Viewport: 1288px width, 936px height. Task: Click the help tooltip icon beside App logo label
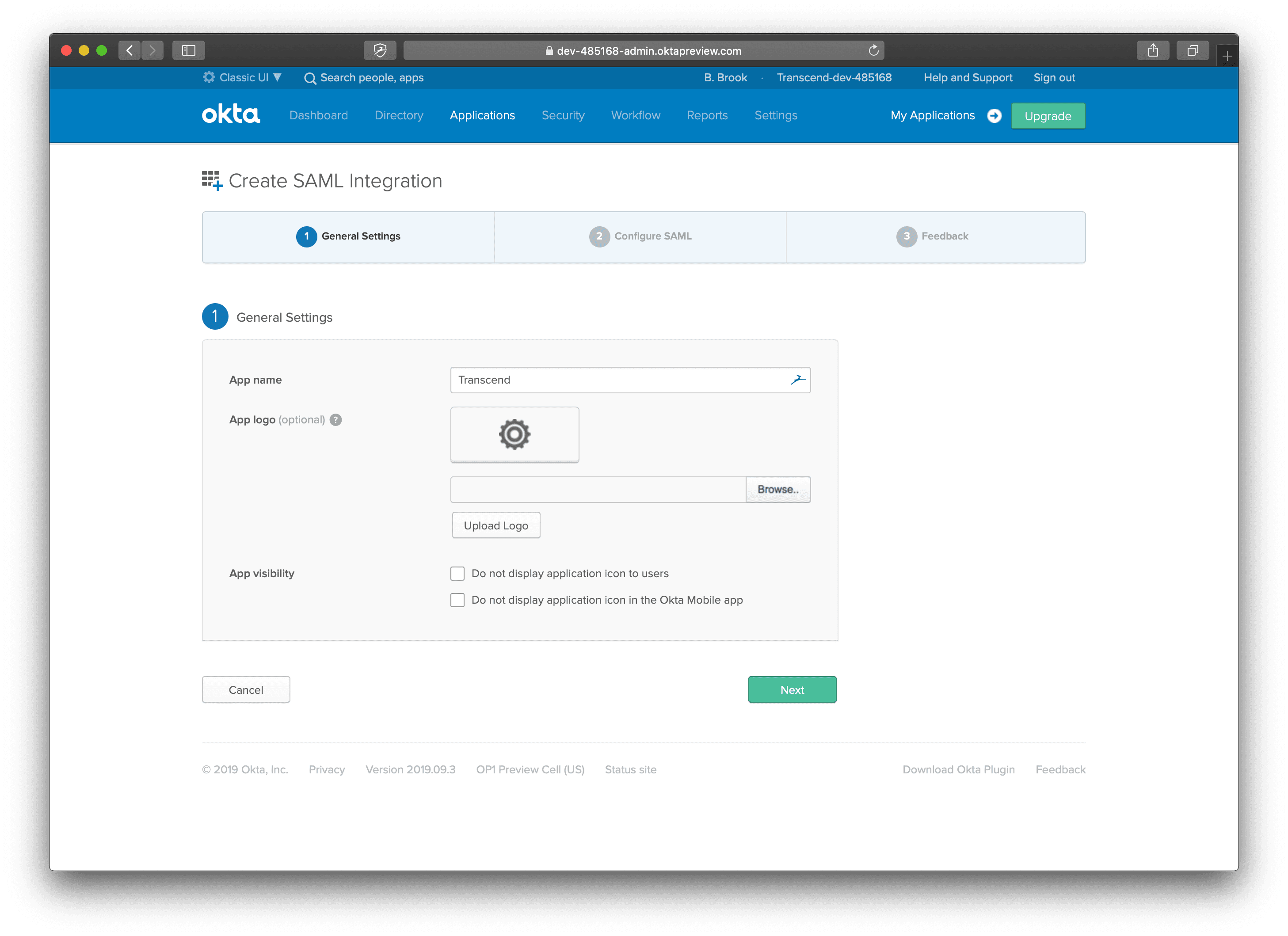click(x=335, y=420)
